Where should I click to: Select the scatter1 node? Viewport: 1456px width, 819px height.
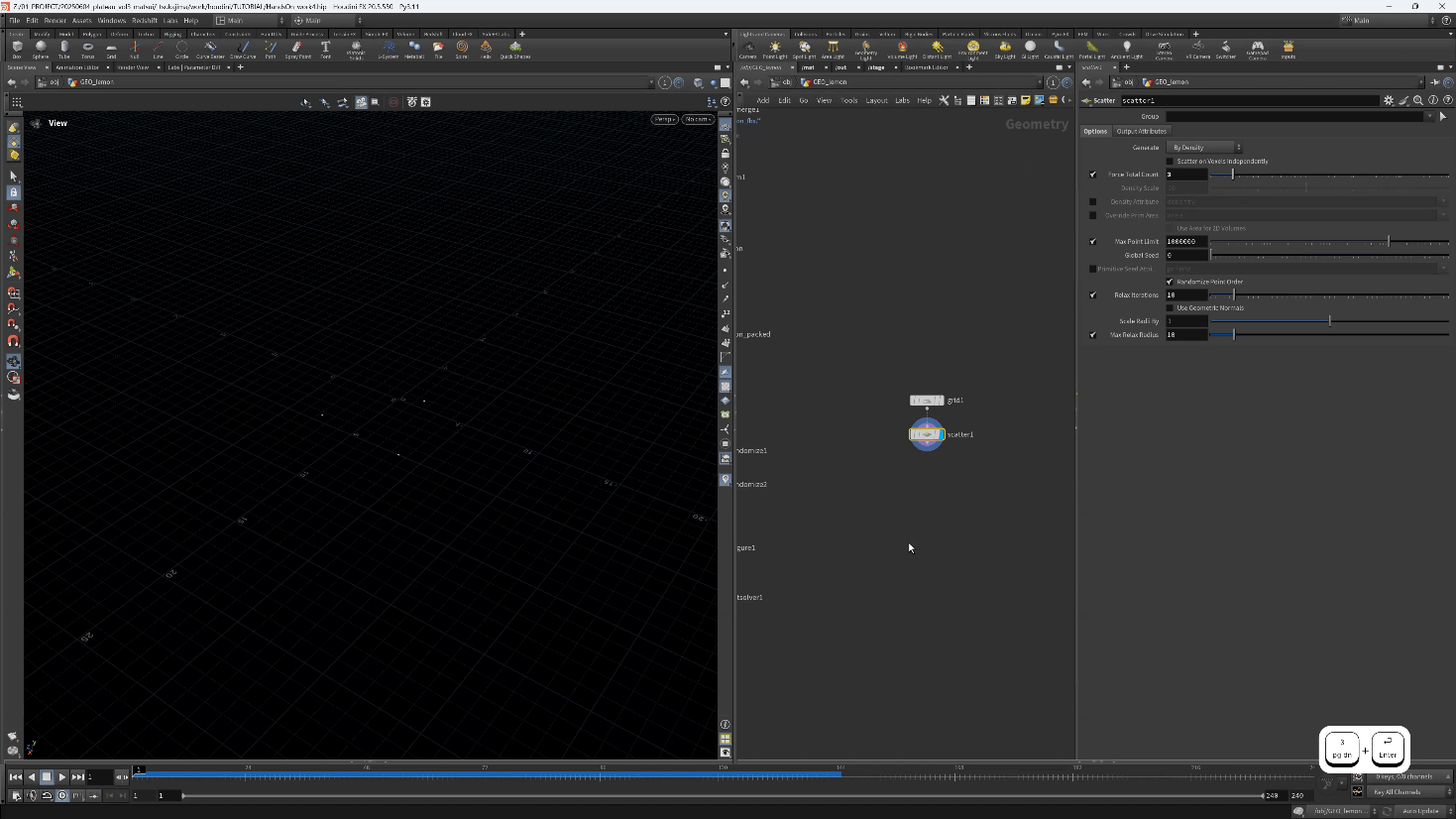[x=927, y=434]
